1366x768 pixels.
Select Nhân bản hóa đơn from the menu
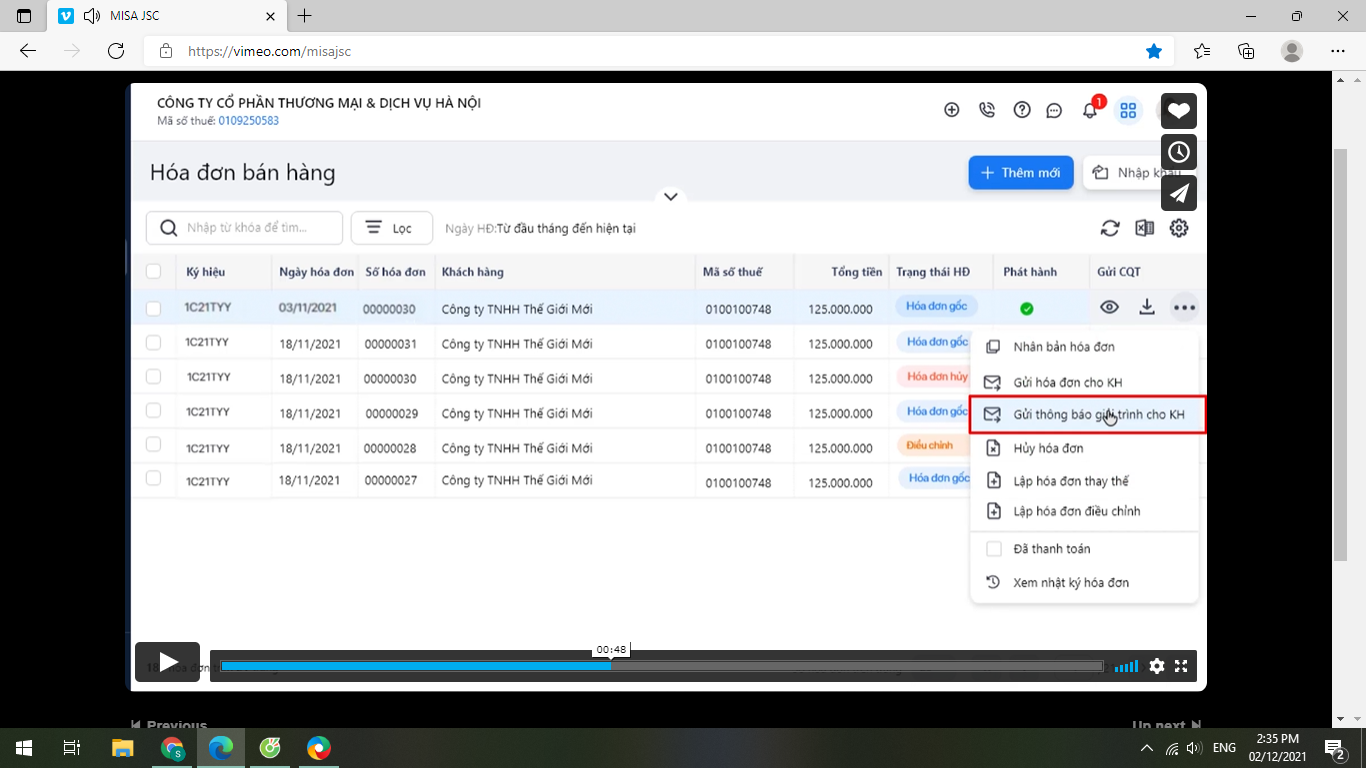(1084, 347)
